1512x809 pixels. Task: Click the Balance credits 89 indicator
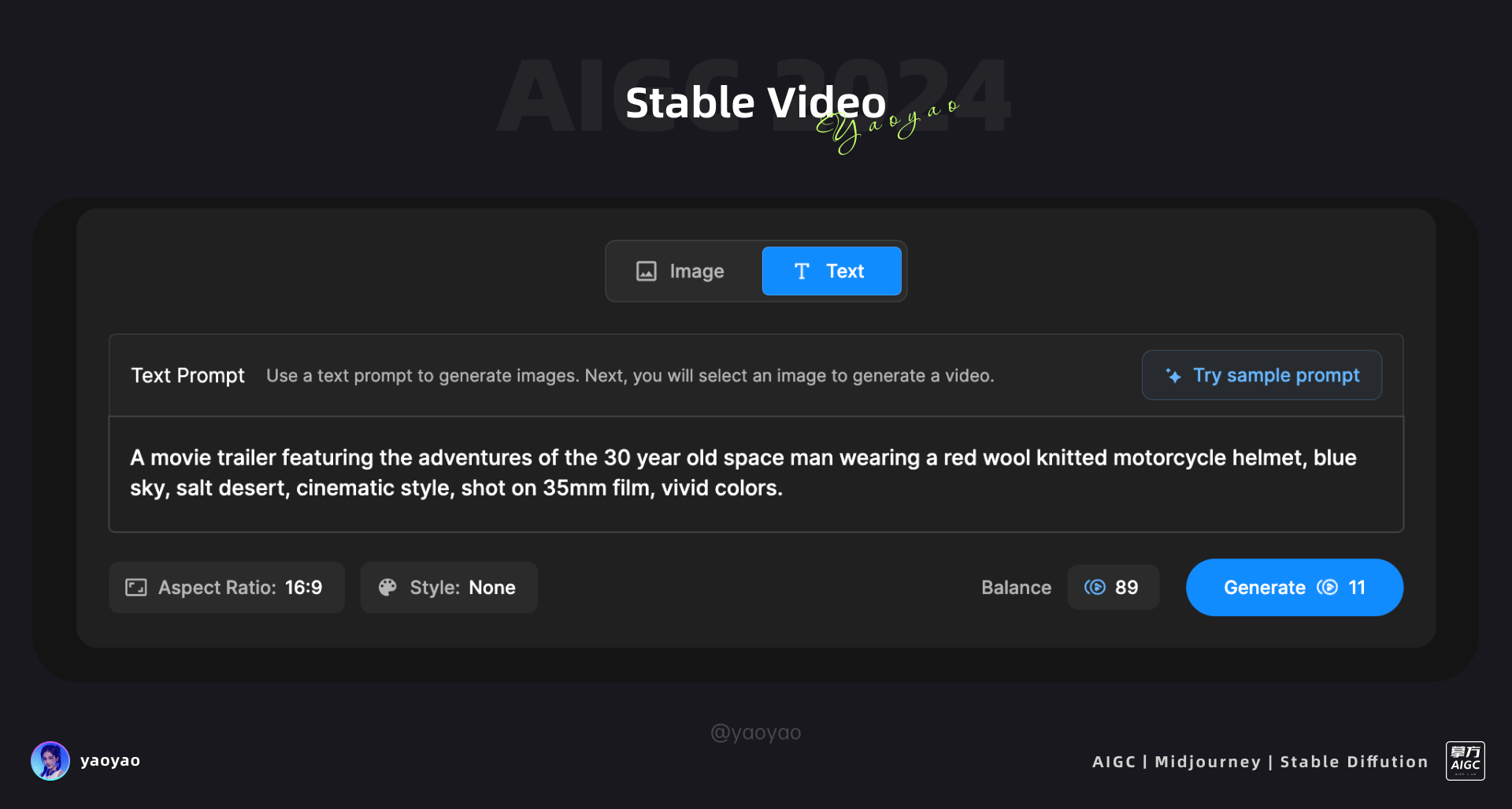[x=1113, y=588]
